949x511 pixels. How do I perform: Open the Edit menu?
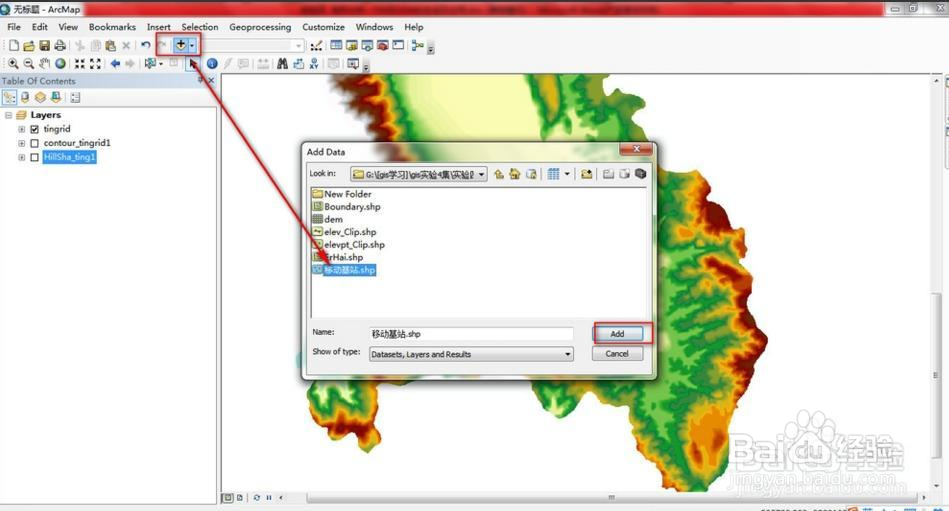point(40,27)
